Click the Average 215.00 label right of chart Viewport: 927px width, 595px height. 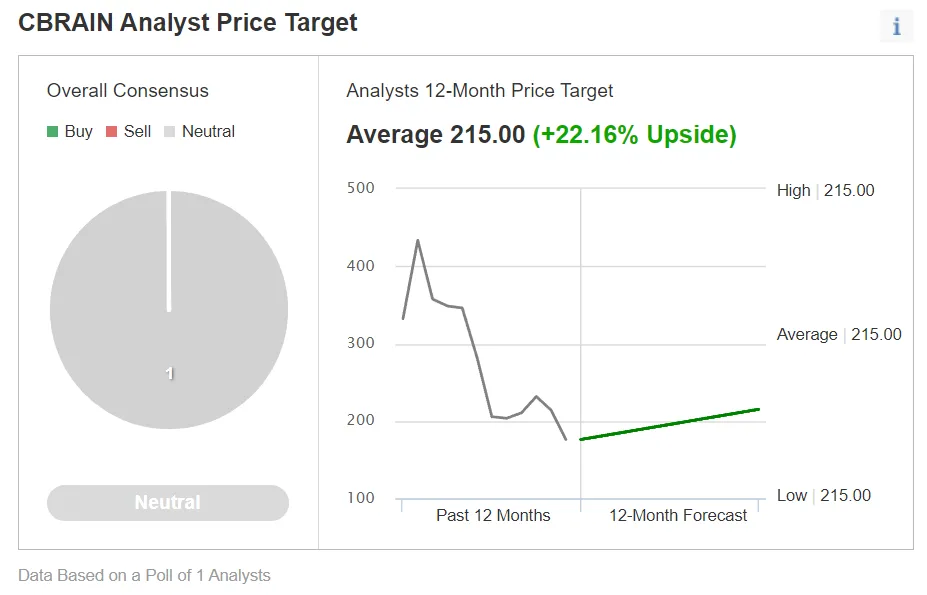point(839,334)
